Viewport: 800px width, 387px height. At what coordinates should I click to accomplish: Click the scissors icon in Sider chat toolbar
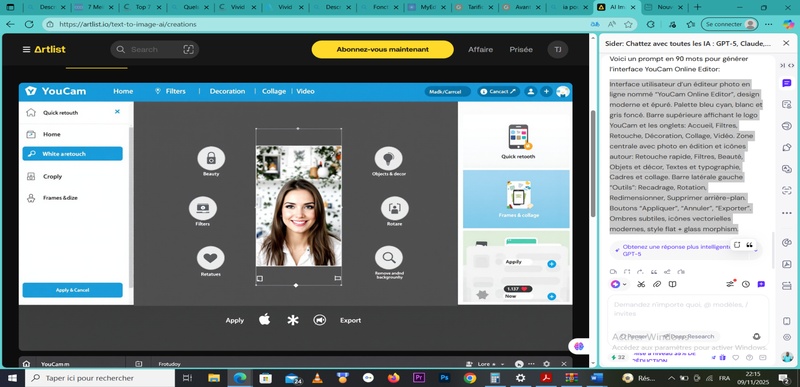point(641,284)
